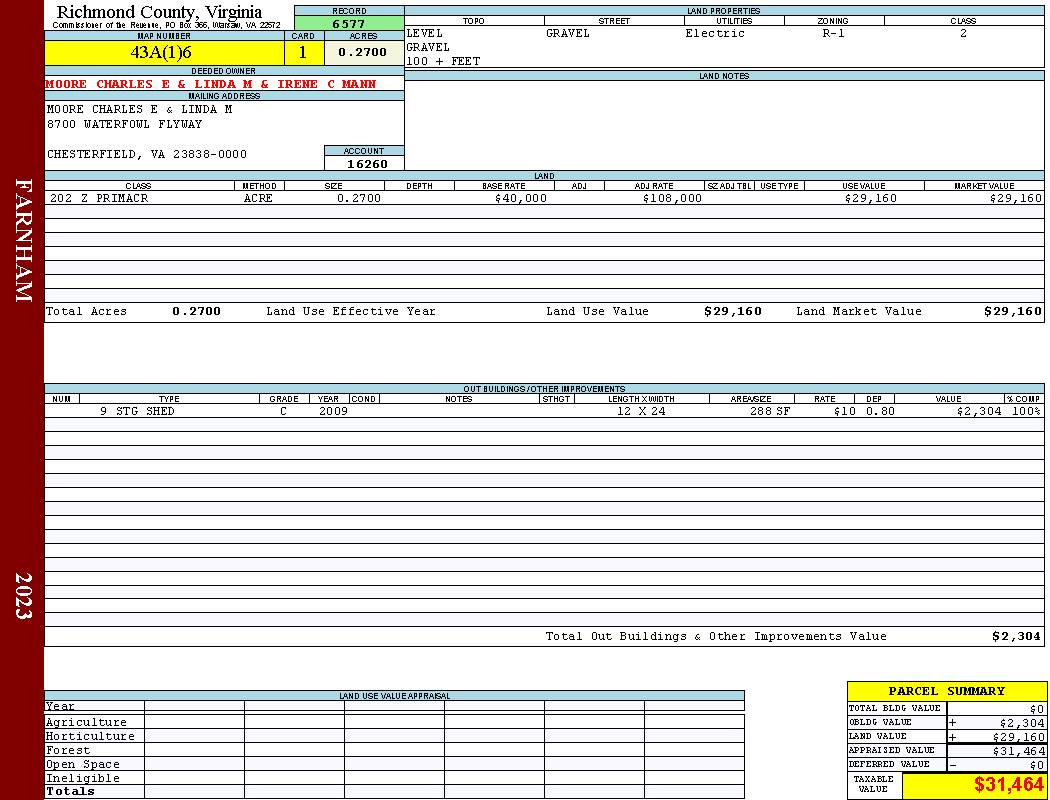The width and height of the screenshot is (1050, 800).
Task: Click the adjusted rate $108,000
Action: click(x=672, y=199)
